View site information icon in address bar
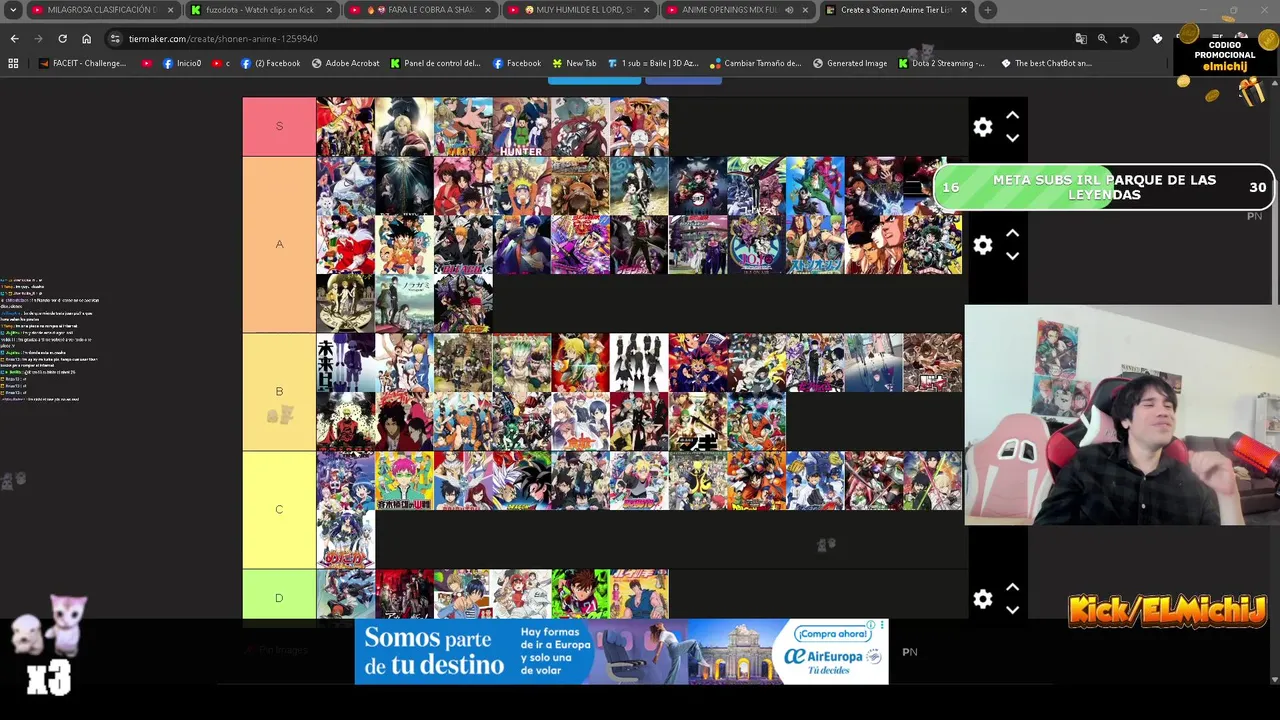 tap(116, 38)
